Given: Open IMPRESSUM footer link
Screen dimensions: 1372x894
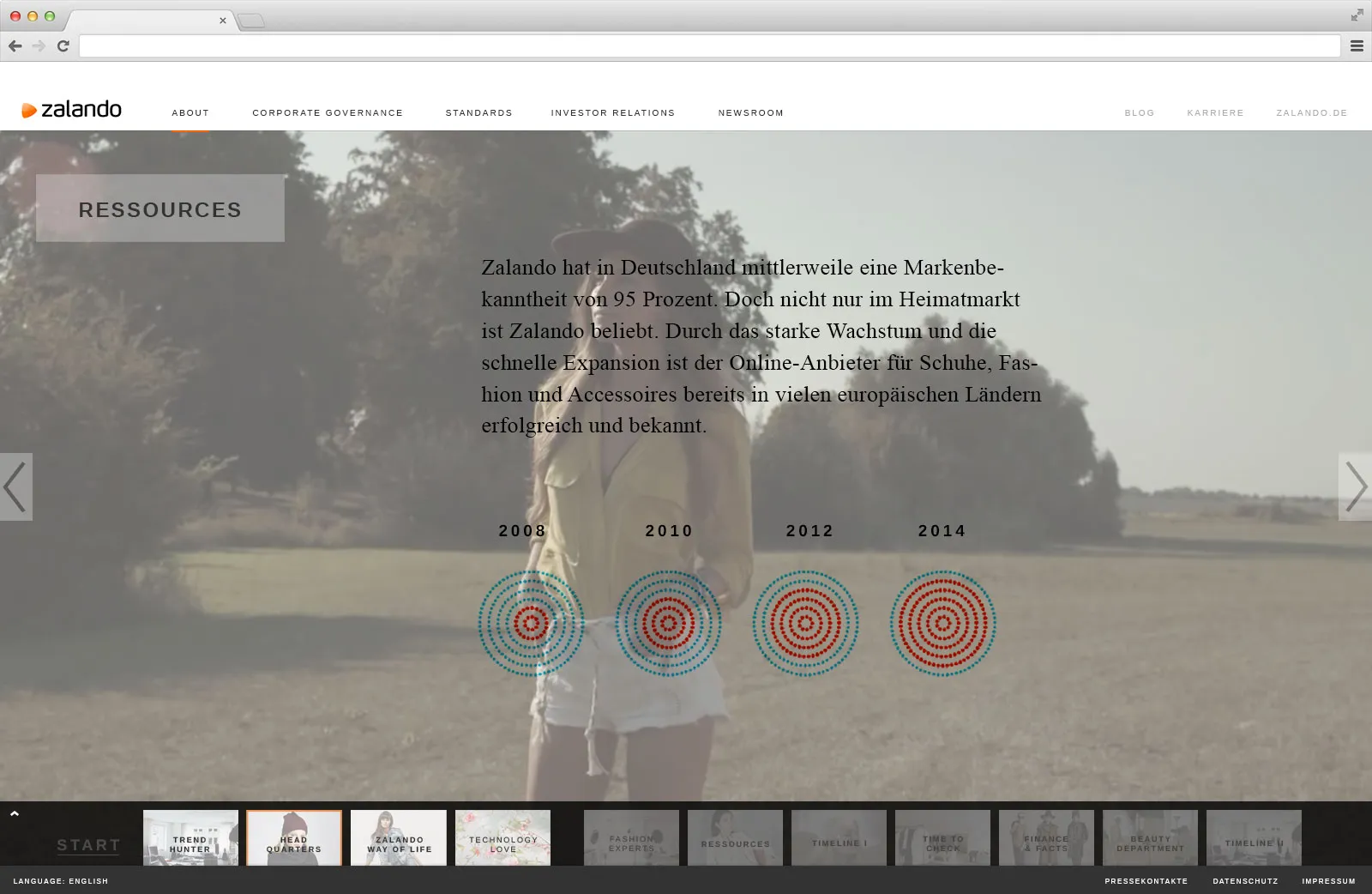Looking at the screenshot, I should [1329, 881].
